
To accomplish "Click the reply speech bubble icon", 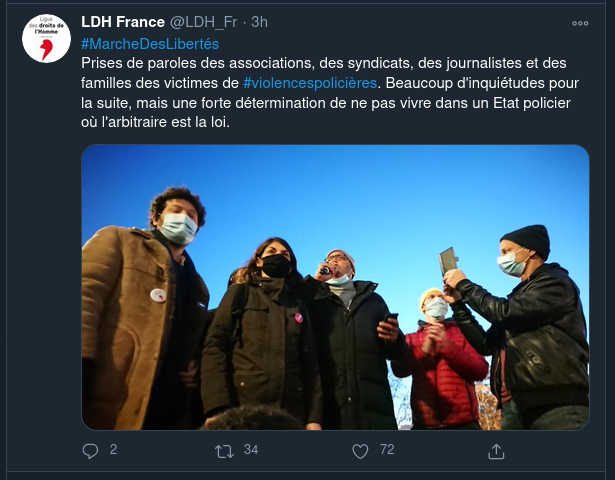I will pos(90,451).
